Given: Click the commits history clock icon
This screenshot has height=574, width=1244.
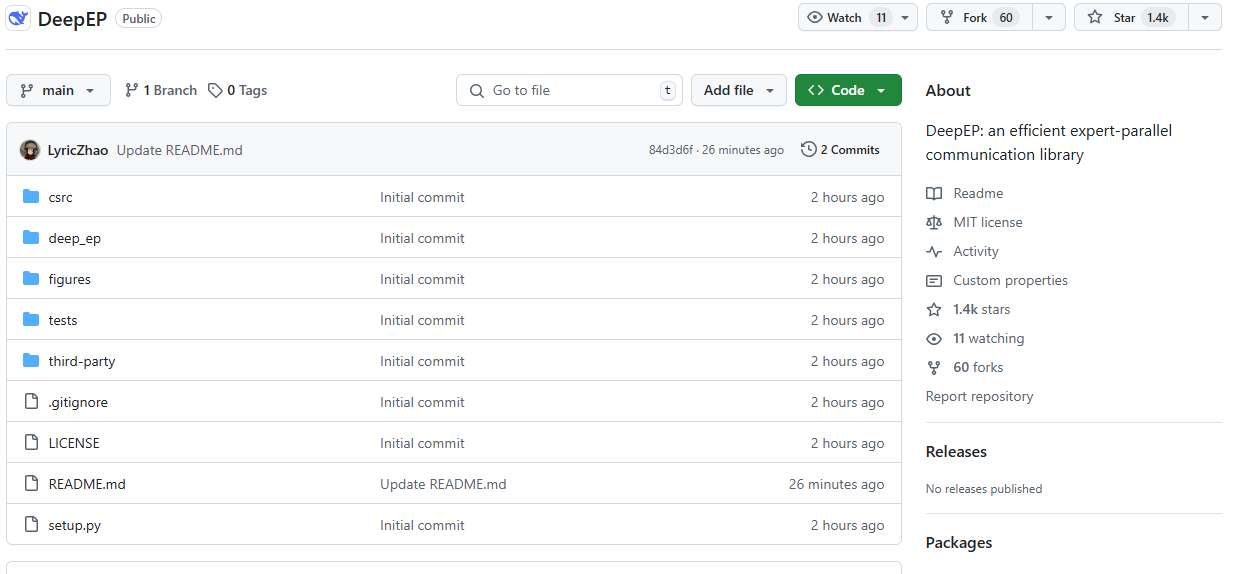Looking at the screenshot, I should point(809,150).
